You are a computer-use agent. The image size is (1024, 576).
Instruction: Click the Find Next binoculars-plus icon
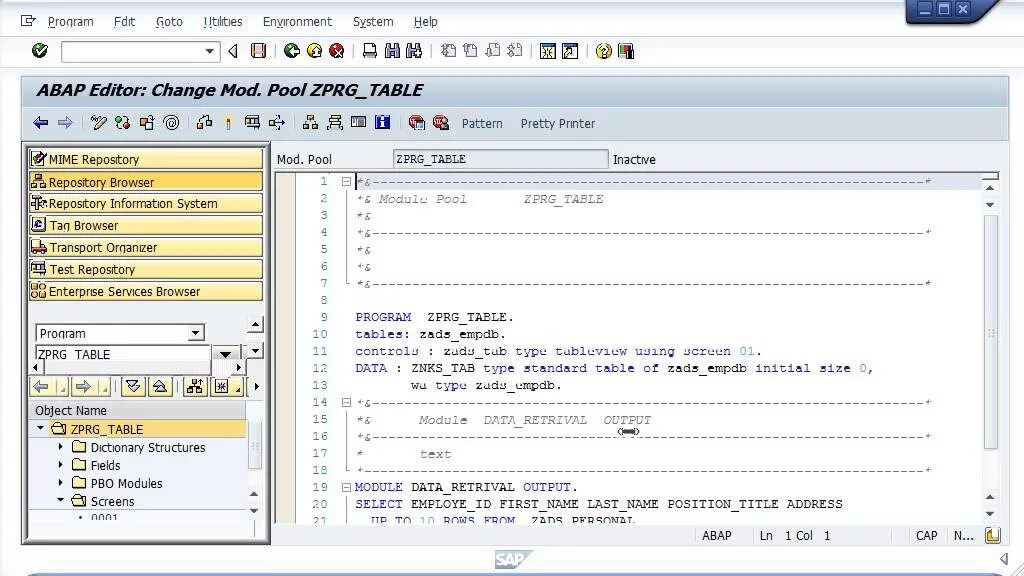tap(414, 51)
